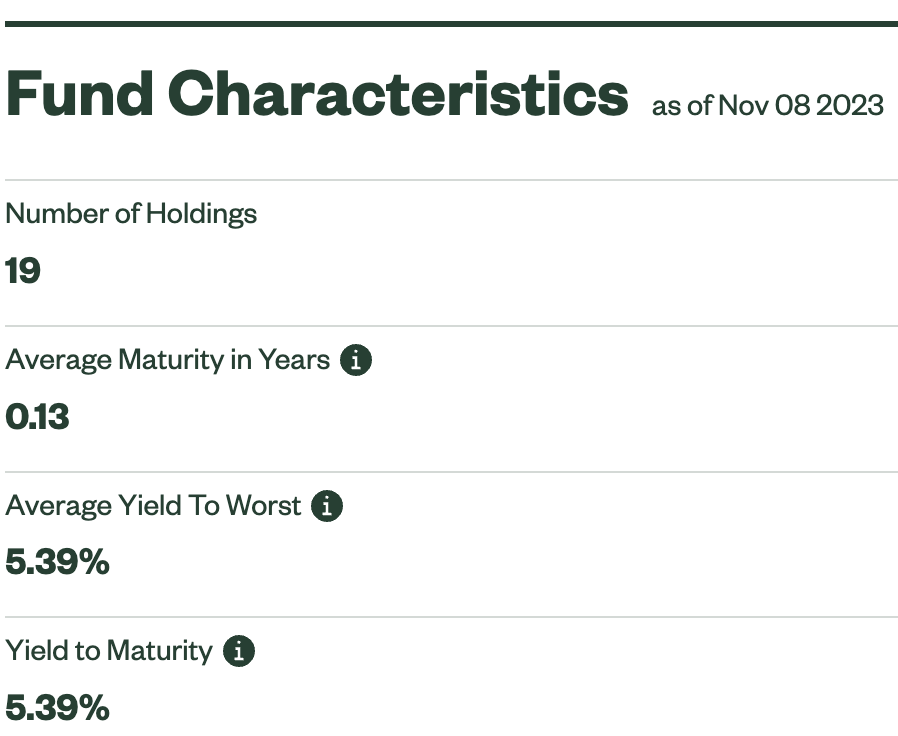Click the 0.13 maturity value
898x736 pixels.
(x=37, y=417)
